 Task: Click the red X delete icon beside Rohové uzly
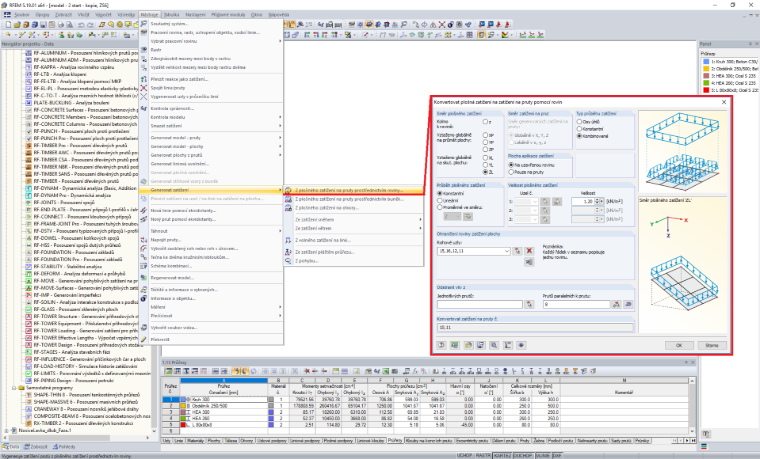coord(529,251)
